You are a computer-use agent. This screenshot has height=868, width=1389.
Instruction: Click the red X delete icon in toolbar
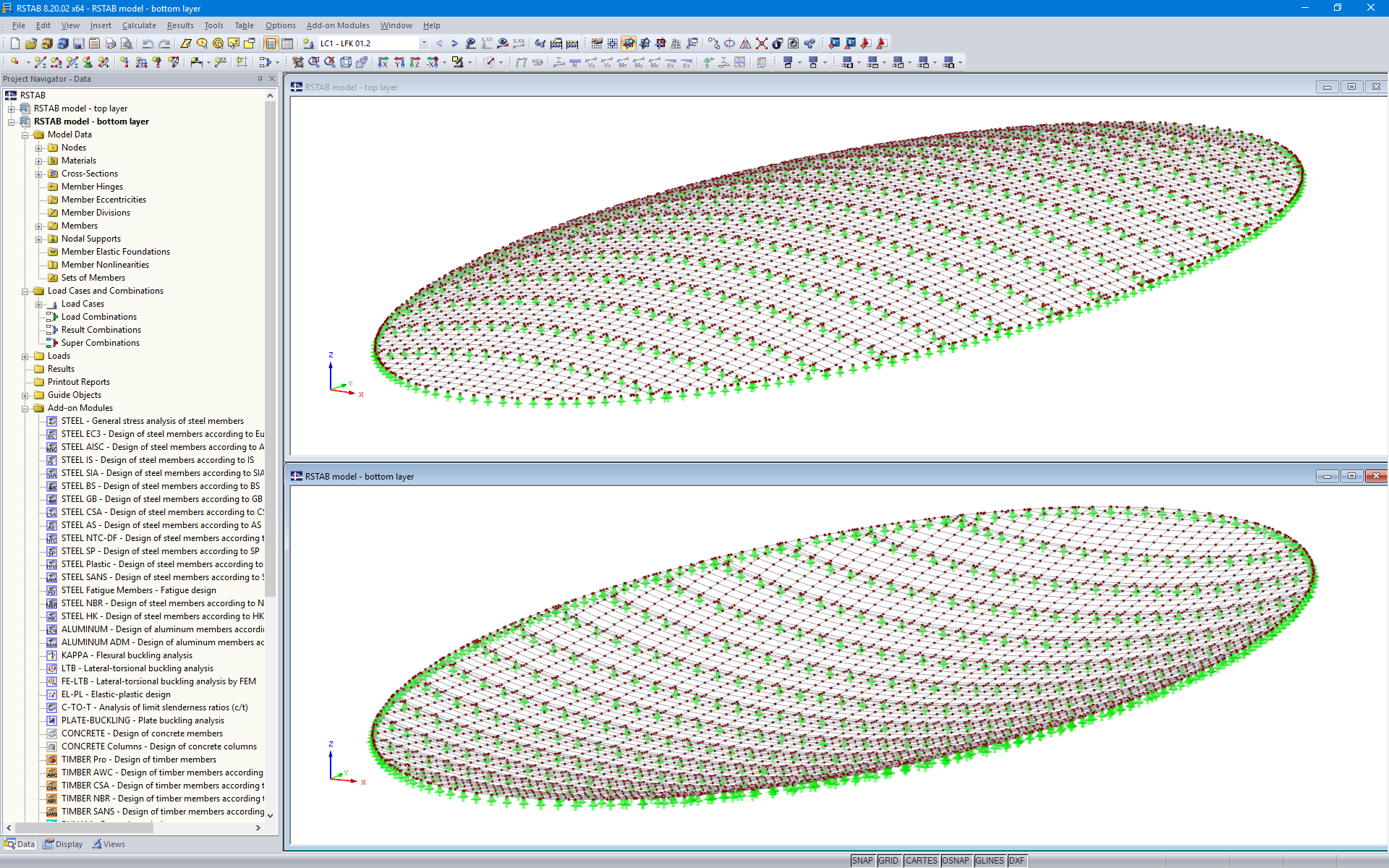(x=762, y=43)
